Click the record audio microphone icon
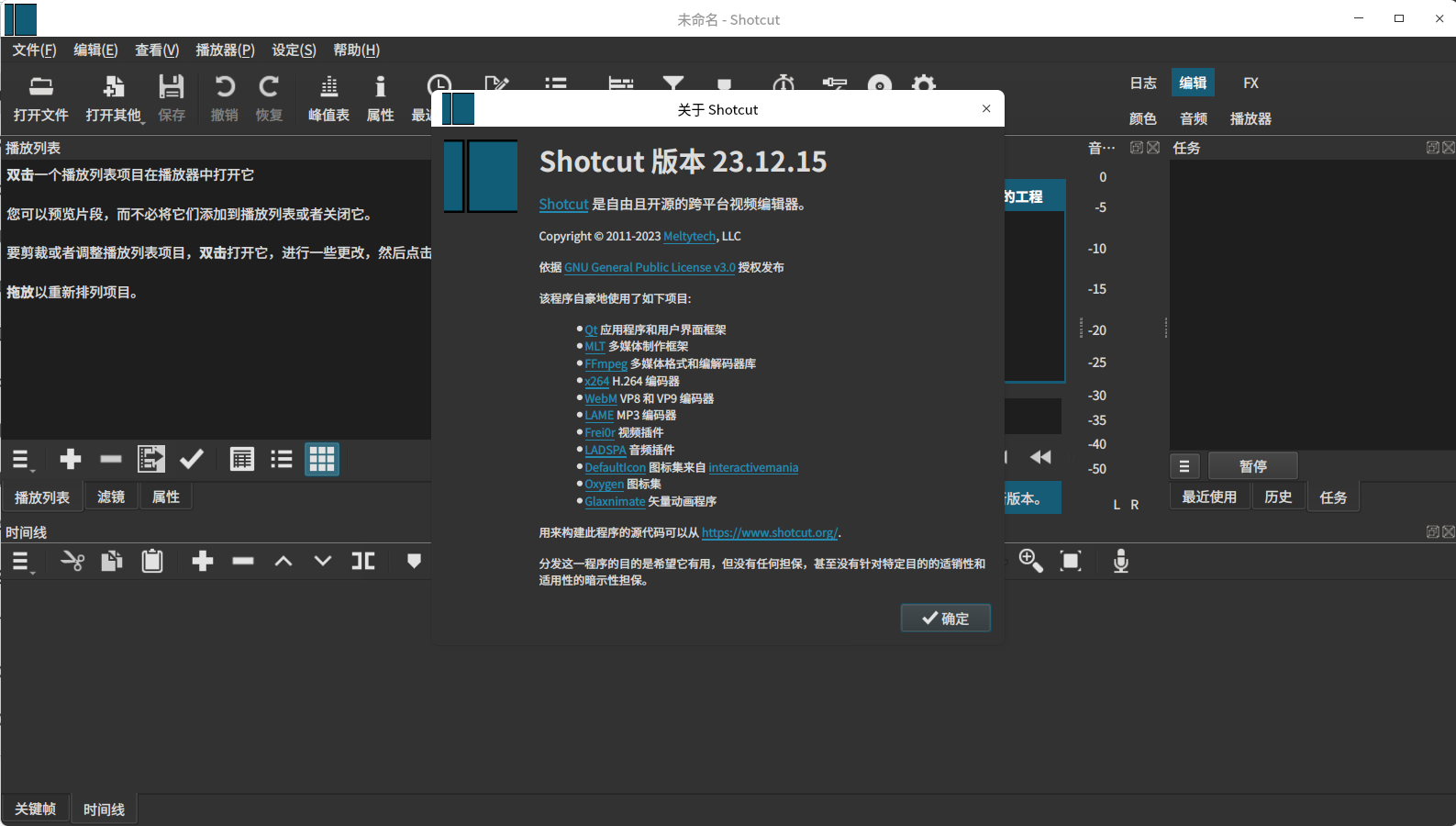This screenshot has width=1456, height=826. pyautogui.click(x=1121, y=561)
